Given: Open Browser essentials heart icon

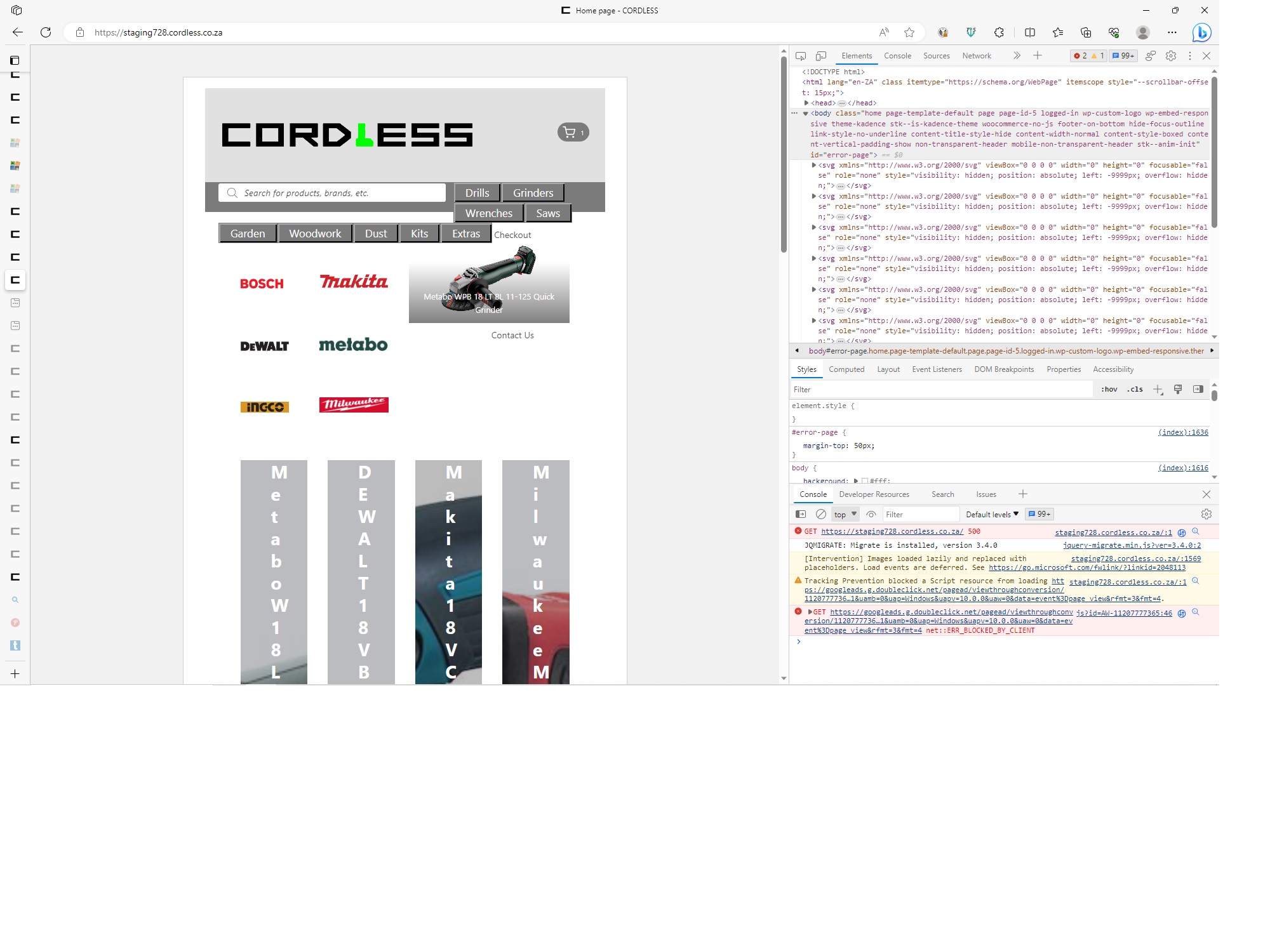Looking at the screenshot, I should tap(1114, 32).
